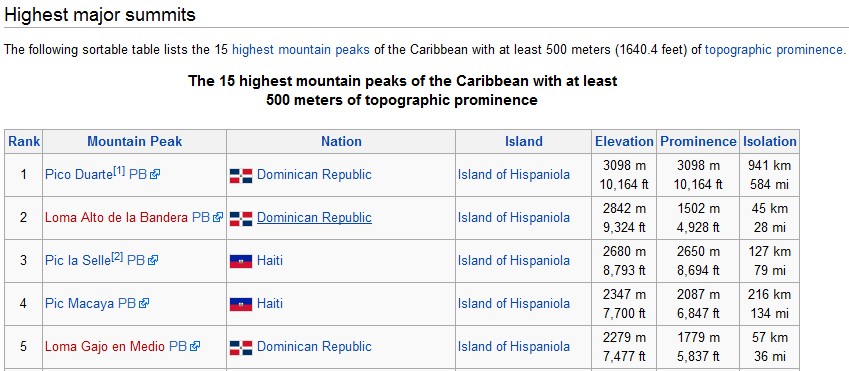Open Pico Duarte article link
849x371 pixels.
coord(79,175)
